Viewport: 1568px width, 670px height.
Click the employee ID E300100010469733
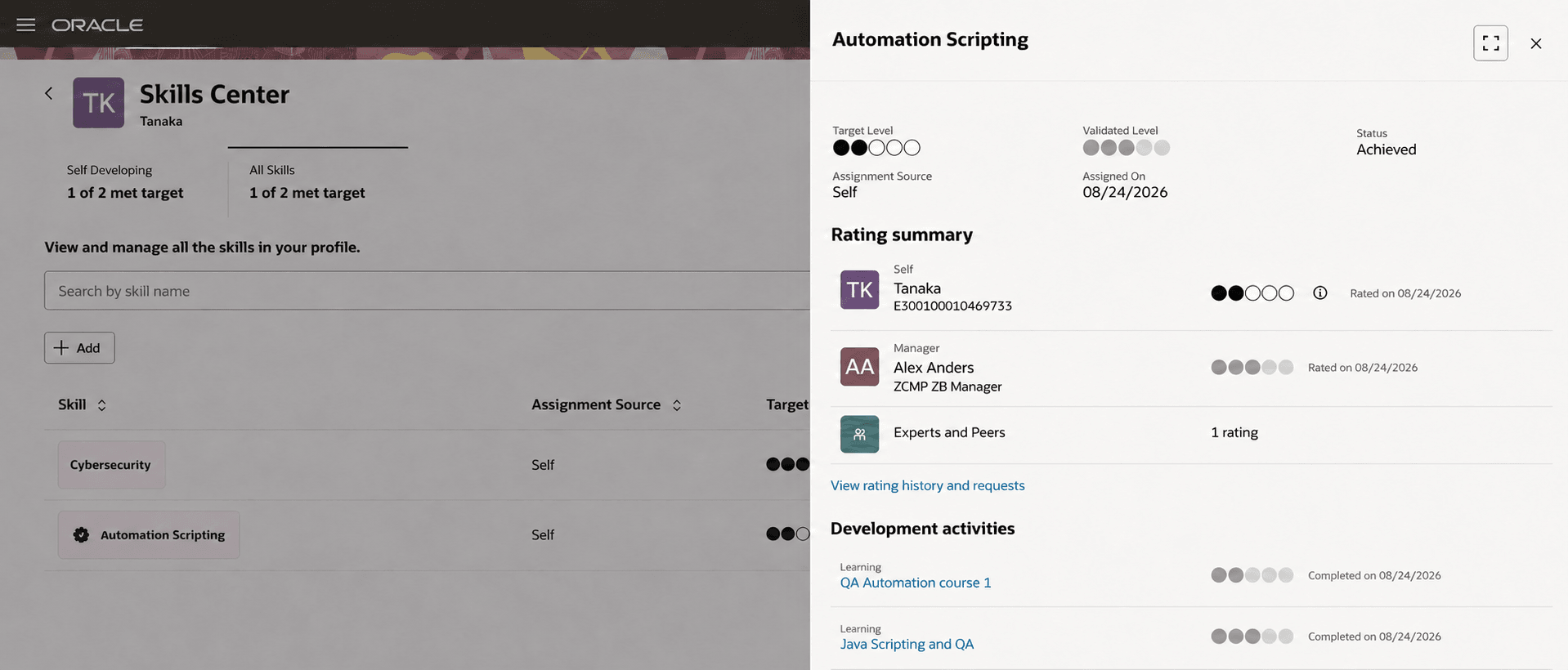tap(952, 306)
